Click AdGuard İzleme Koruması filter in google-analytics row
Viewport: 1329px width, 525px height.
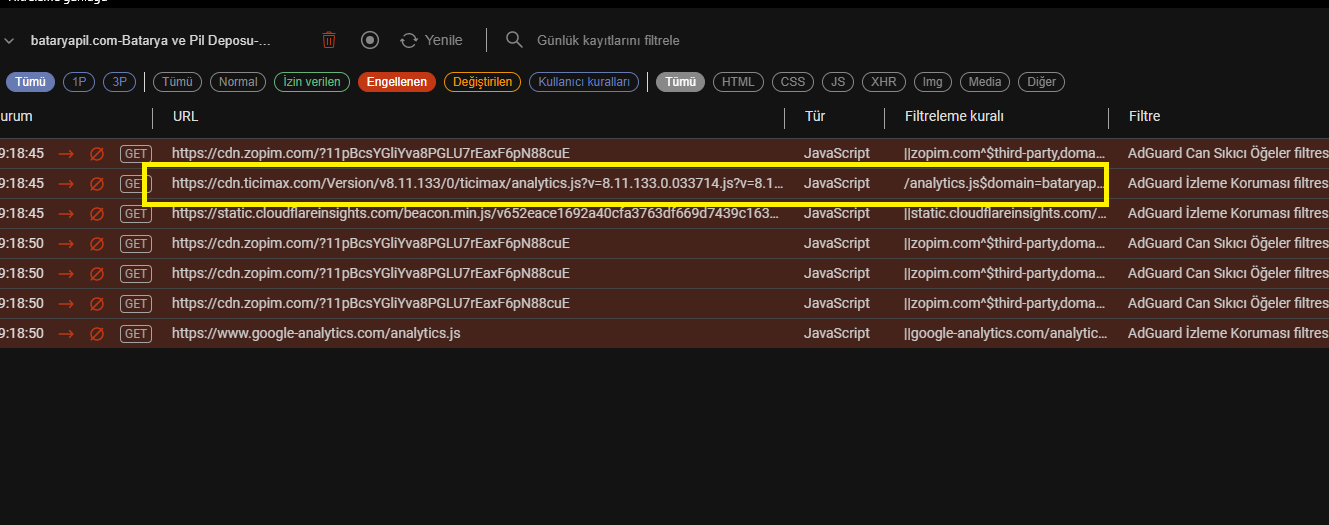point(1228,334)
